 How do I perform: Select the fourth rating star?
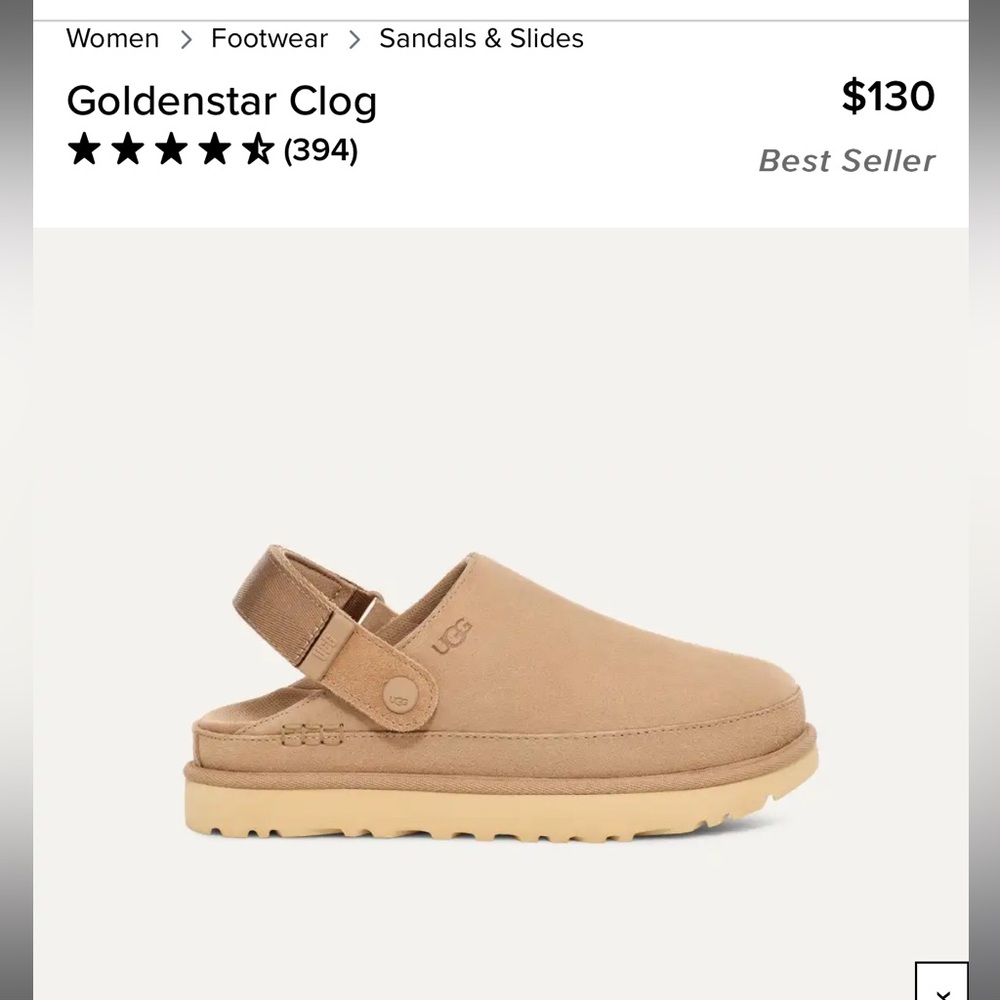(x=216, y=150)
